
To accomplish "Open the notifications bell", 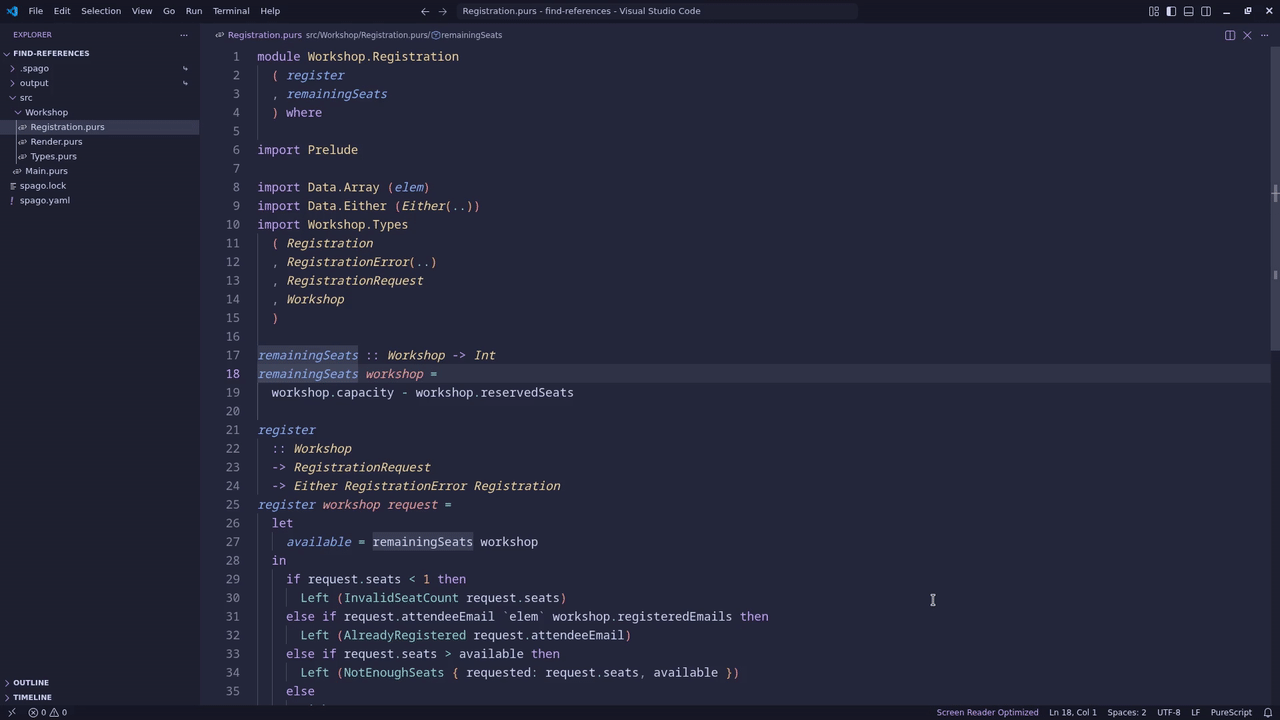I will click(1268, 712).
